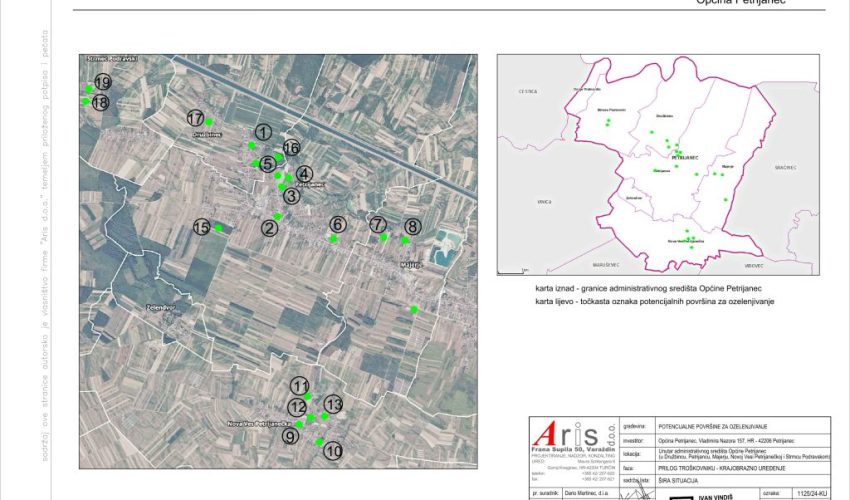Click the circled number 19 marker
The image size is (850, 500).
tap(102, 82)
